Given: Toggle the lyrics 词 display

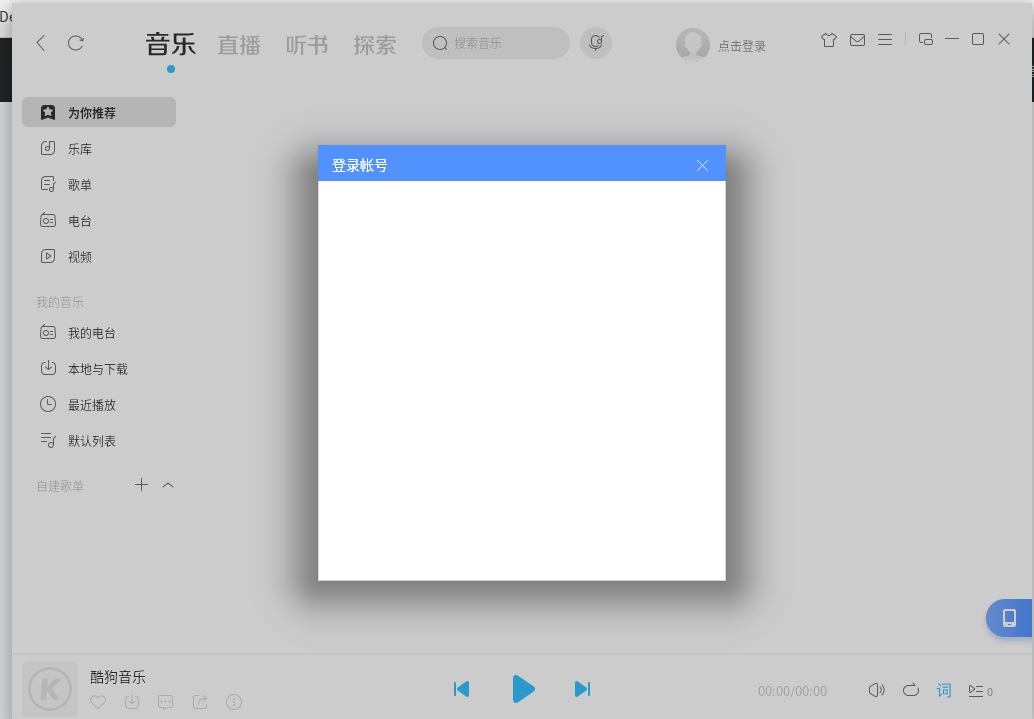Looking at the screenshot, I should tap(944, 690).
